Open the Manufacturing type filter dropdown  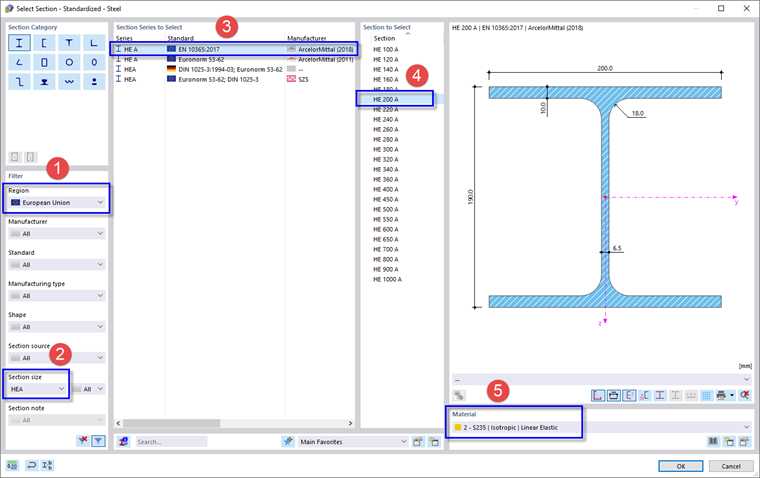point(57,296)
